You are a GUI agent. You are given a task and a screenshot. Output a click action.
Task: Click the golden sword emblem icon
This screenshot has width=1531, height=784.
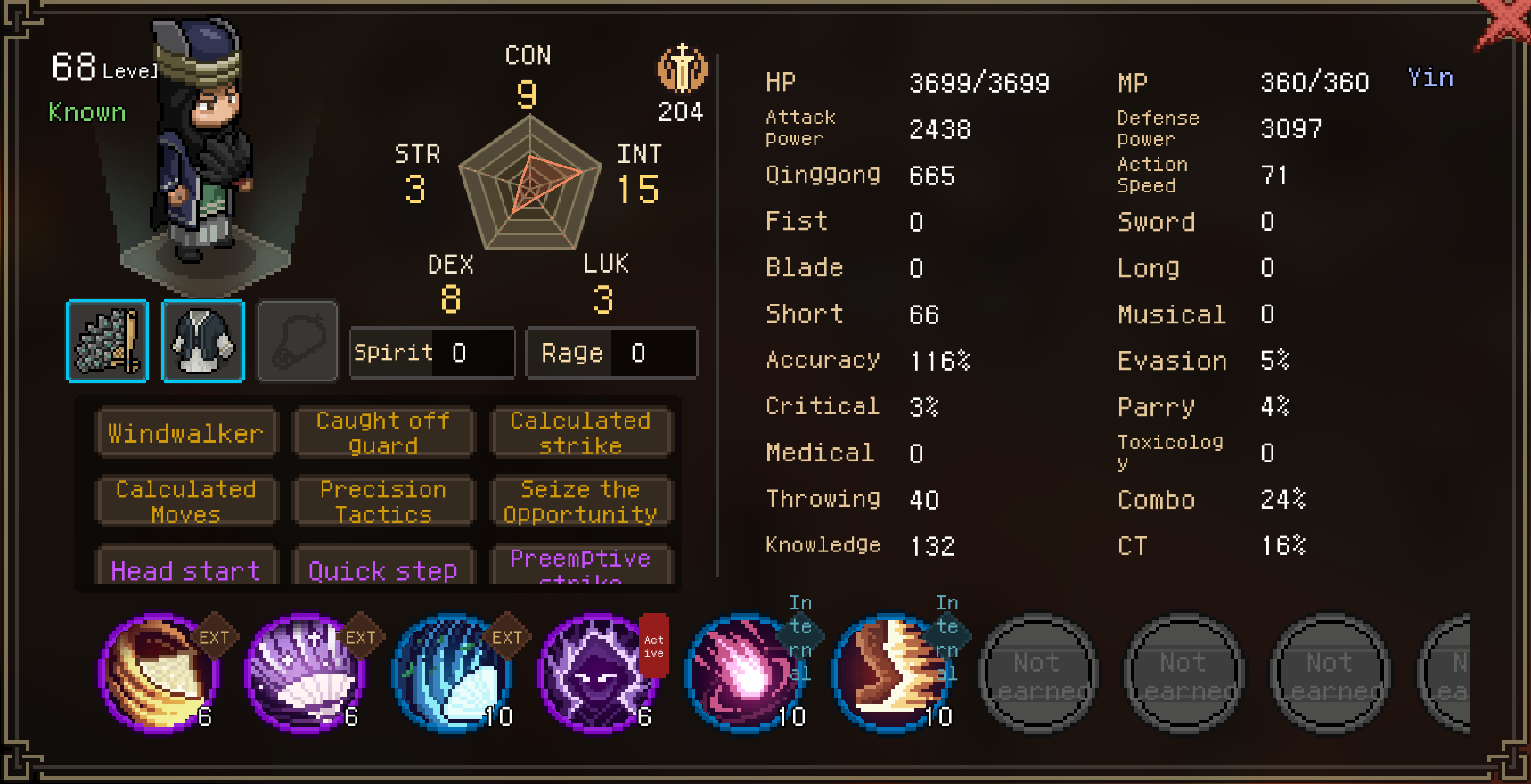[x=682, y=69]
